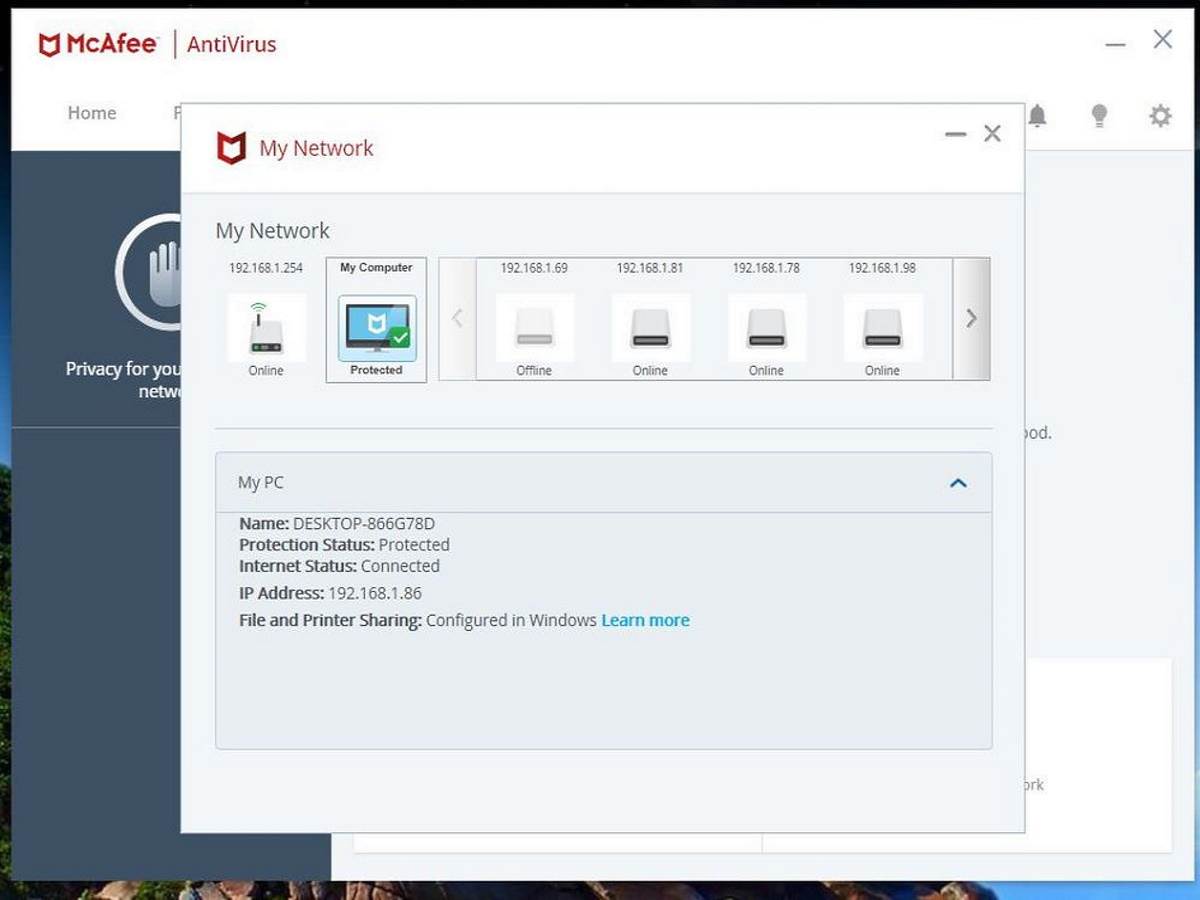Open the notifications bell icon

coord(1038,116)
